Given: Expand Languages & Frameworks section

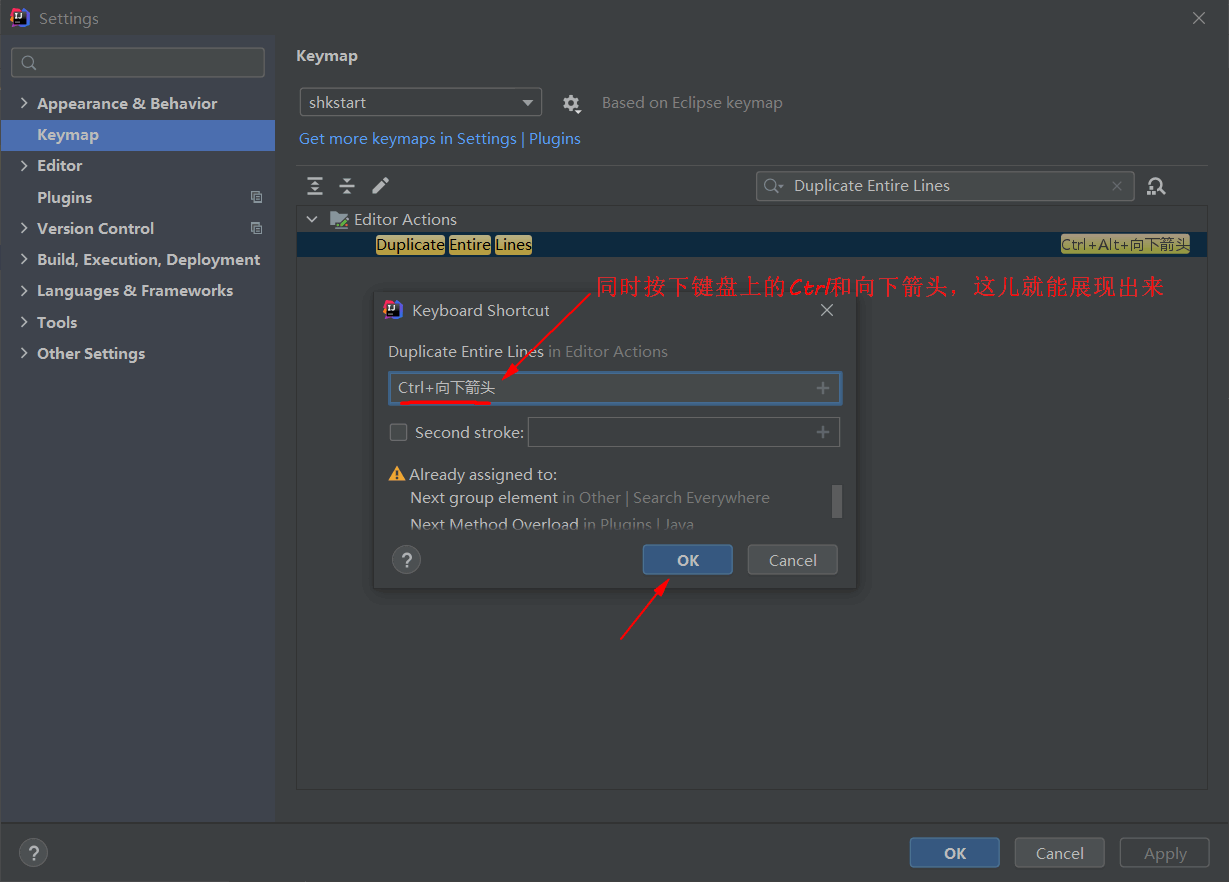Looking at the screenshot, I should tap(24, 291).
